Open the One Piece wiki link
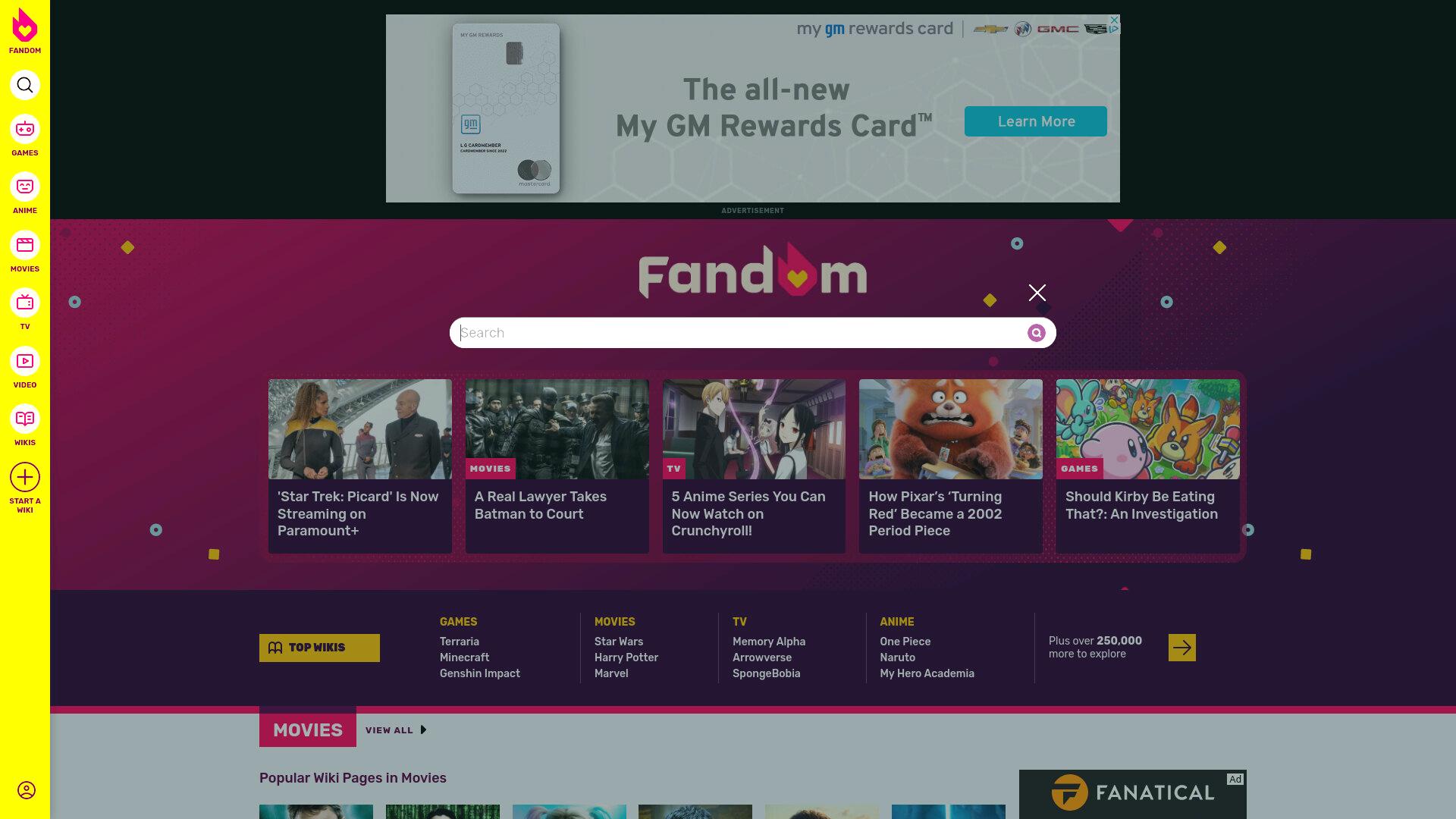This screenshot has width=1456, height=819. tap(905, 642)
